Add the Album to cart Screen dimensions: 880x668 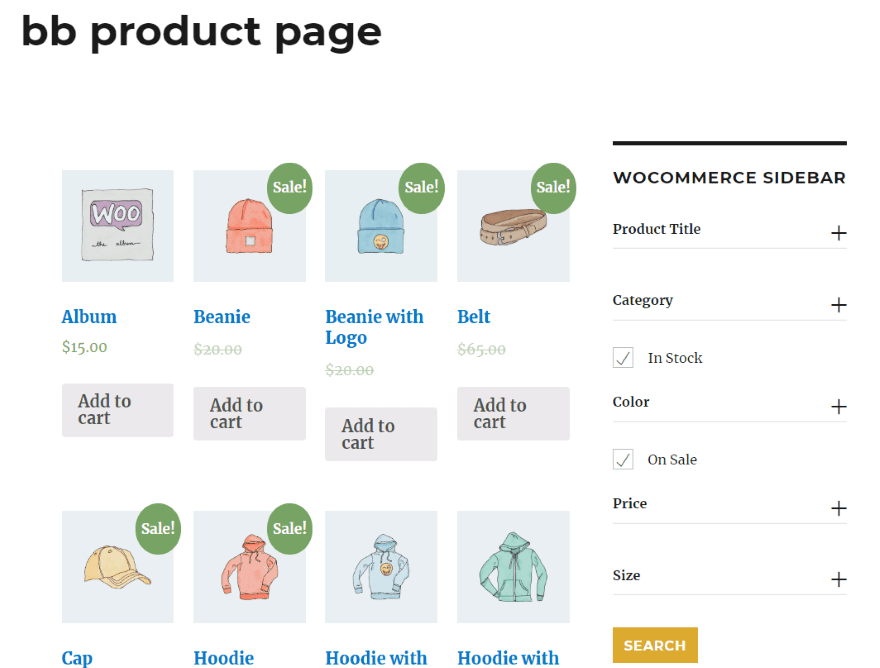click(x=117, y=410)
